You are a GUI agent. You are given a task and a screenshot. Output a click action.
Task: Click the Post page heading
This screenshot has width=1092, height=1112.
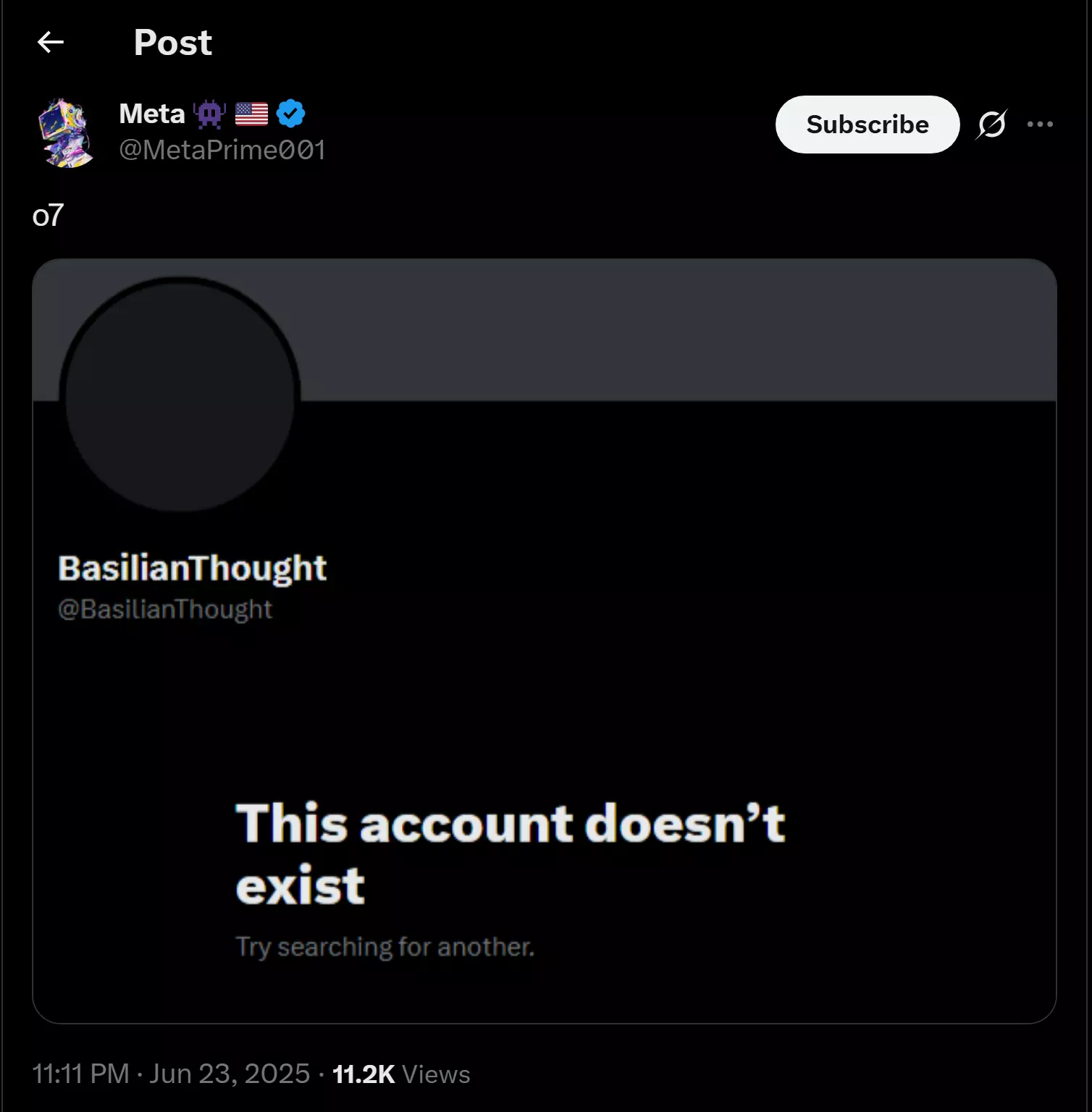tap(172, 43)
